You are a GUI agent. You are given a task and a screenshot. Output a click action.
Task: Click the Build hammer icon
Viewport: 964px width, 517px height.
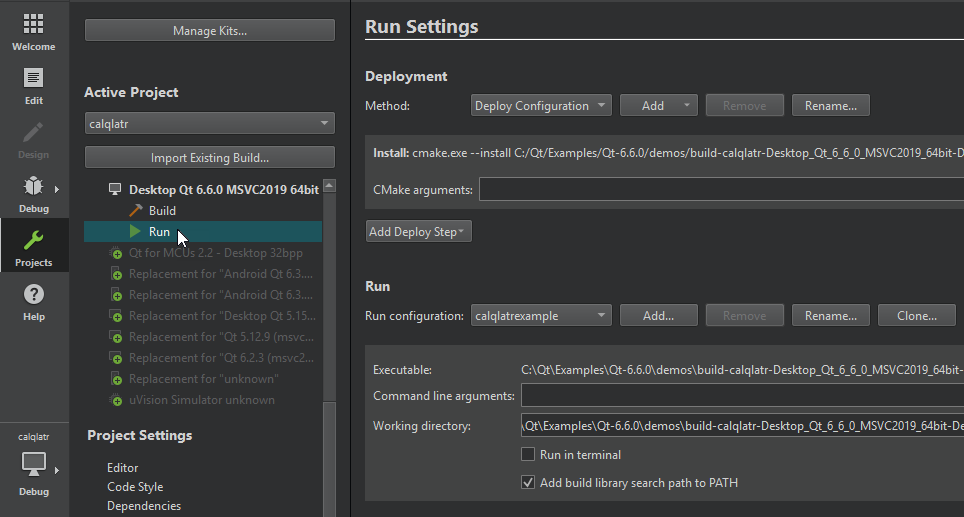coord(136,211)
